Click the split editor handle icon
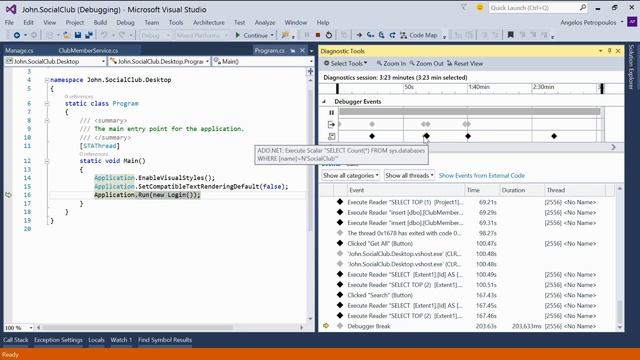The image size is (640, 360). point(310,72)
